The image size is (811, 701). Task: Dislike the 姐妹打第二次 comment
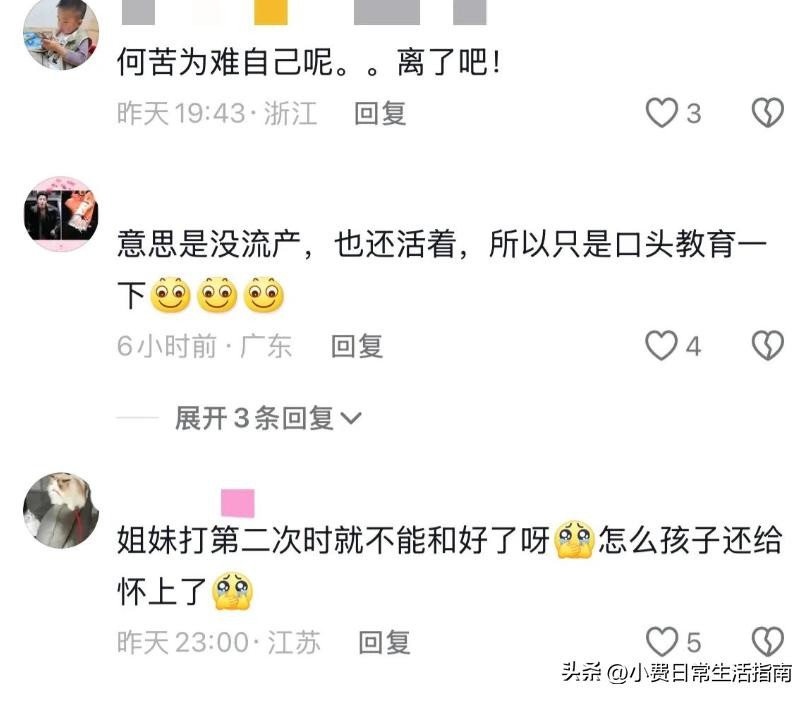tap(768, 642)
